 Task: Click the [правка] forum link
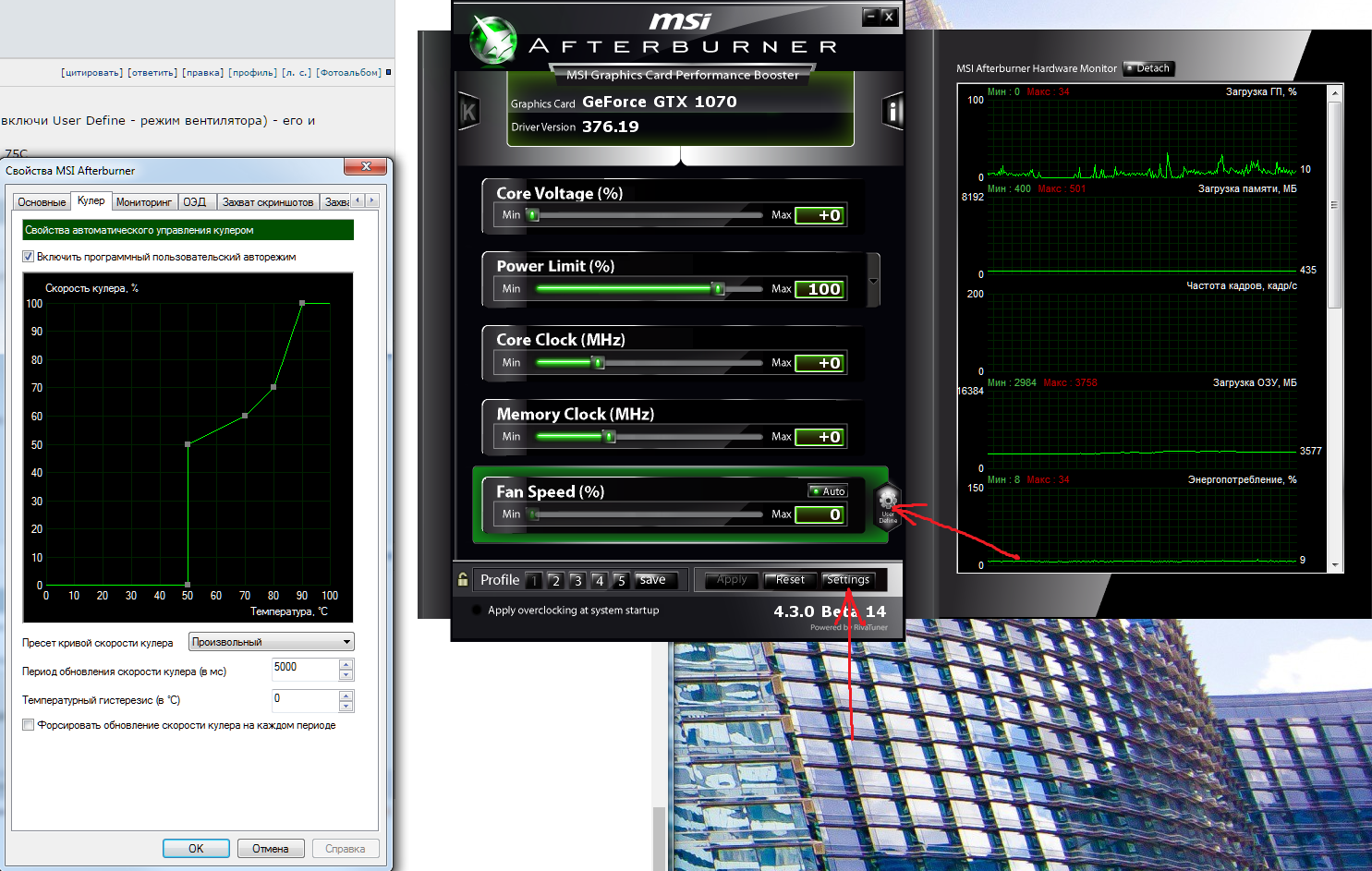tap(203, 72)
